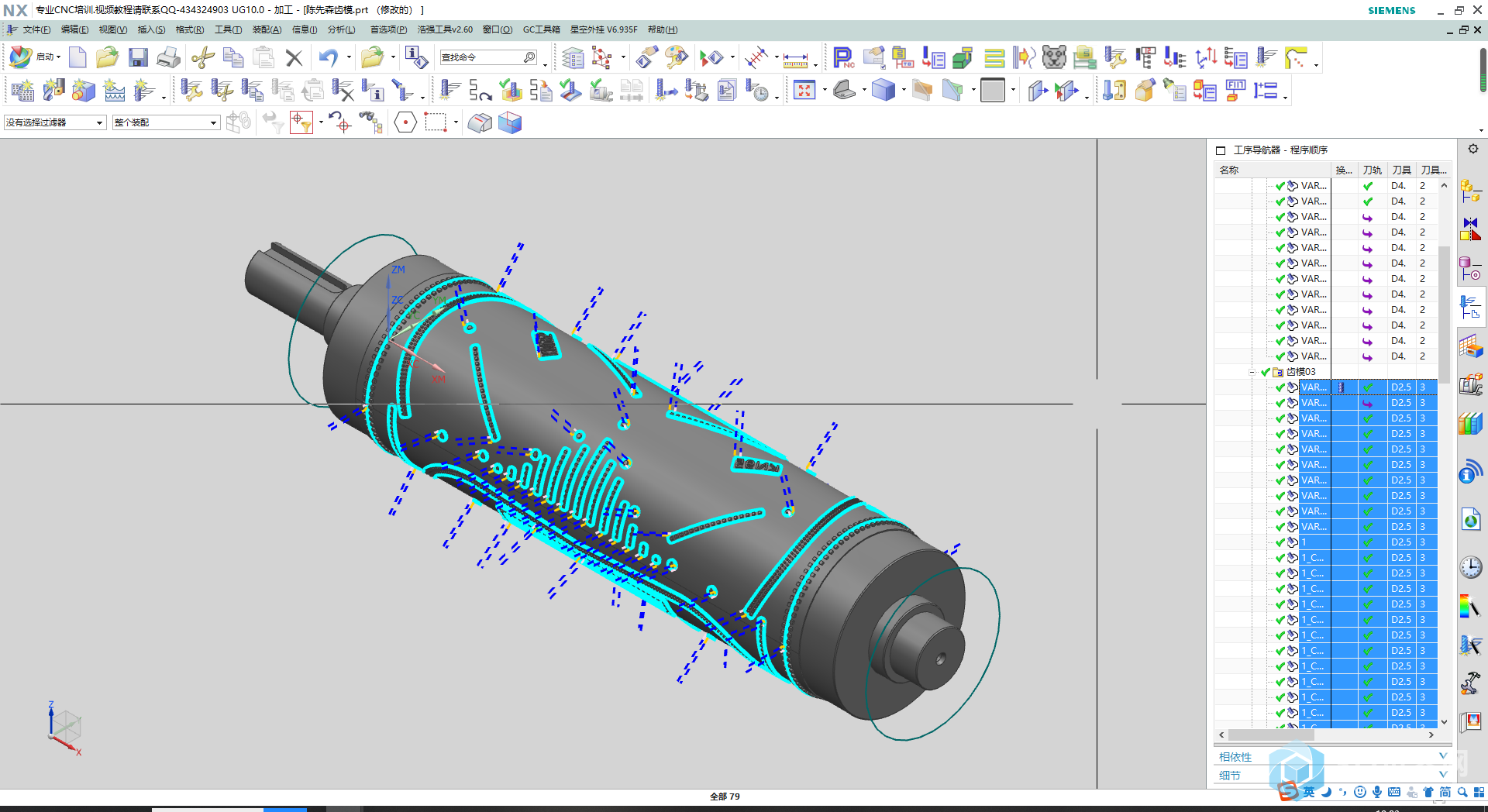Open the 首选项(P) menu
The image size is (1488, 812).
point(388,29)
